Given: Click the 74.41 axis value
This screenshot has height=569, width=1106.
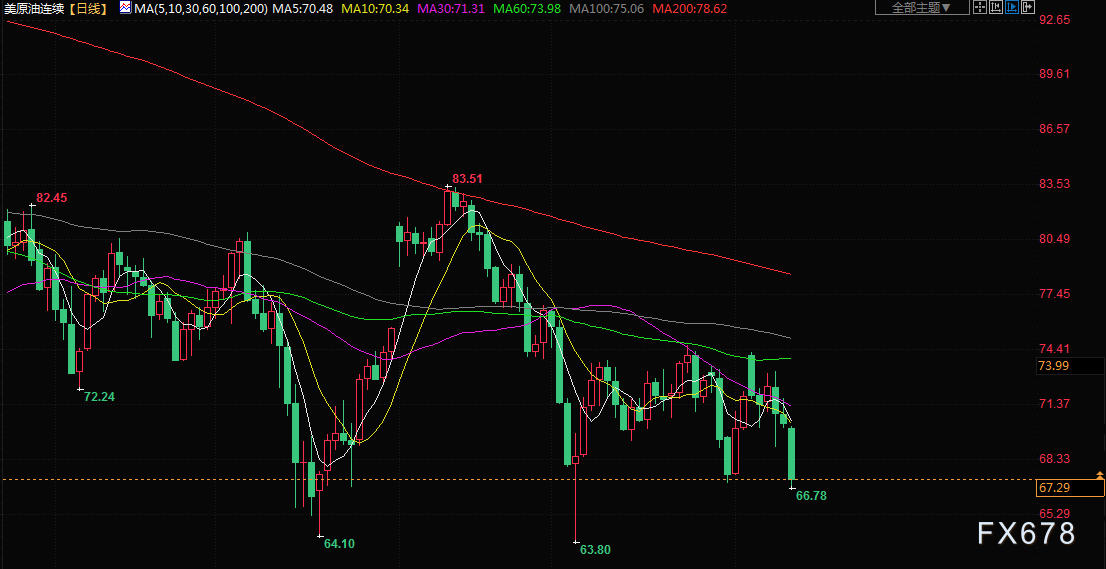Looking at the screenshot, I should click(x=1055, y=348).
